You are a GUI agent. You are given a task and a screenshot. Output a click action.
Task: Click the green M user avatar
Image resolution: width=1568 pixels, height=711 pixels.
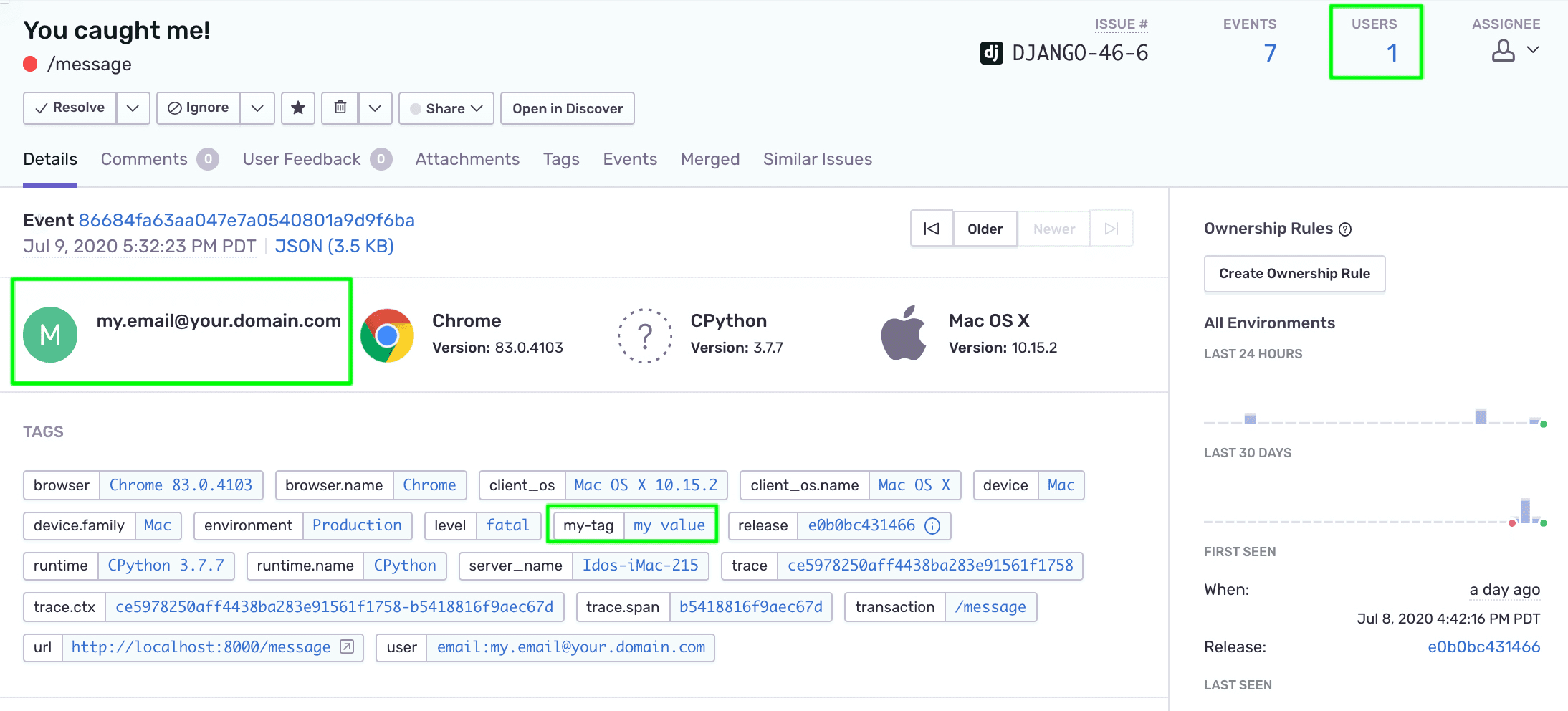click(x=50, y=335)
